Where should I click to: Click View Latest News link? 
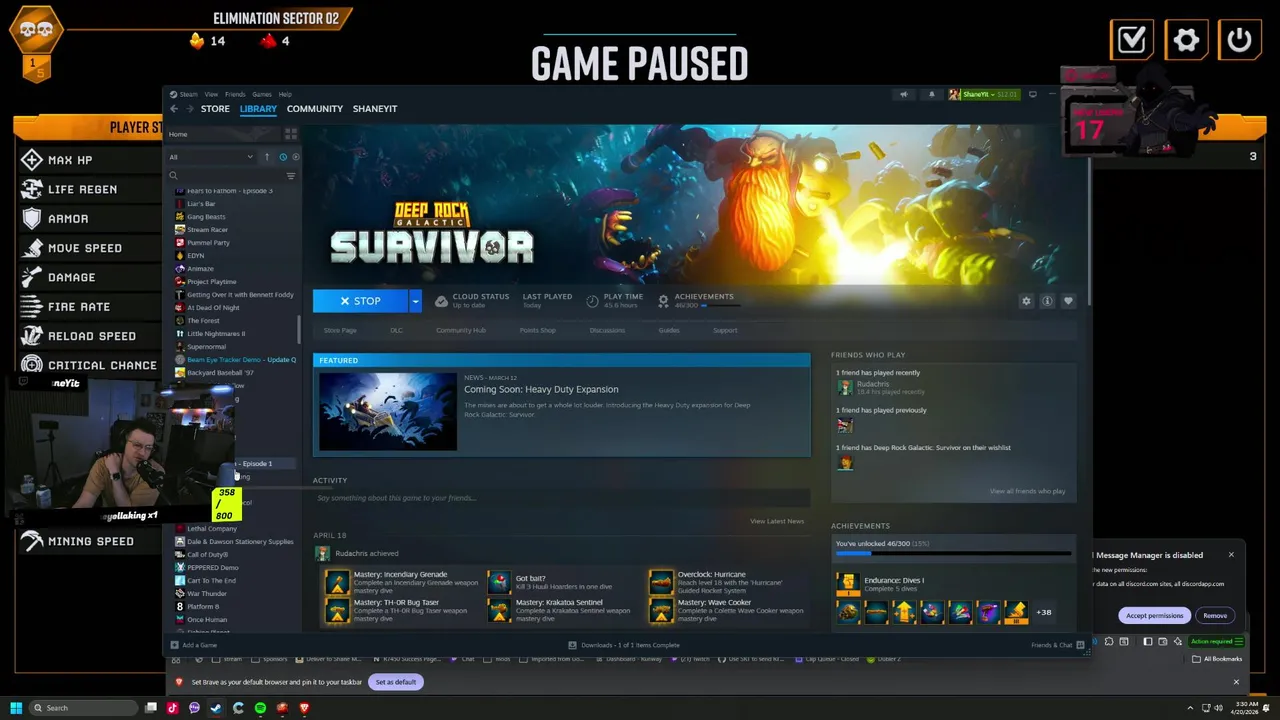[x=777, y=521]
